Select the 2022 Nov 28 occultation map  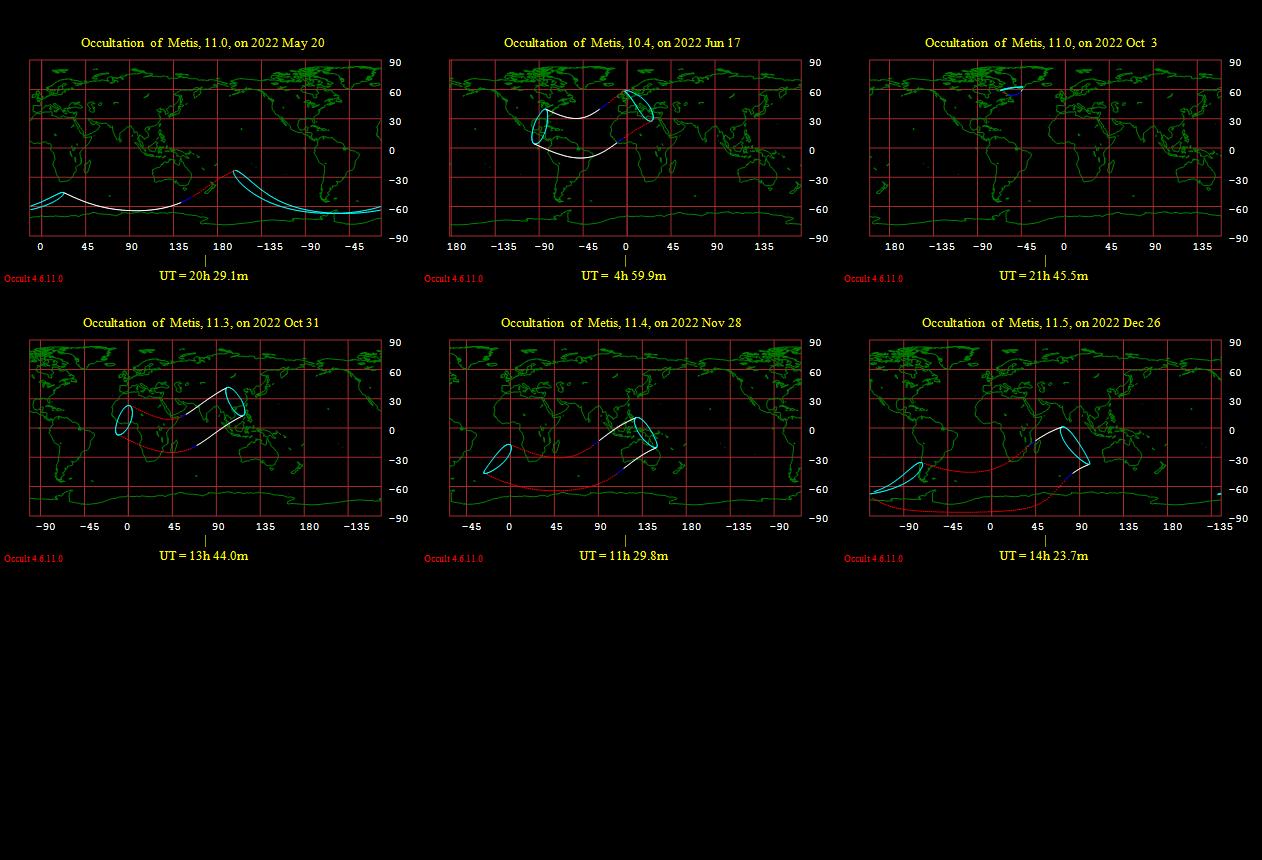[x=625, y=428]
